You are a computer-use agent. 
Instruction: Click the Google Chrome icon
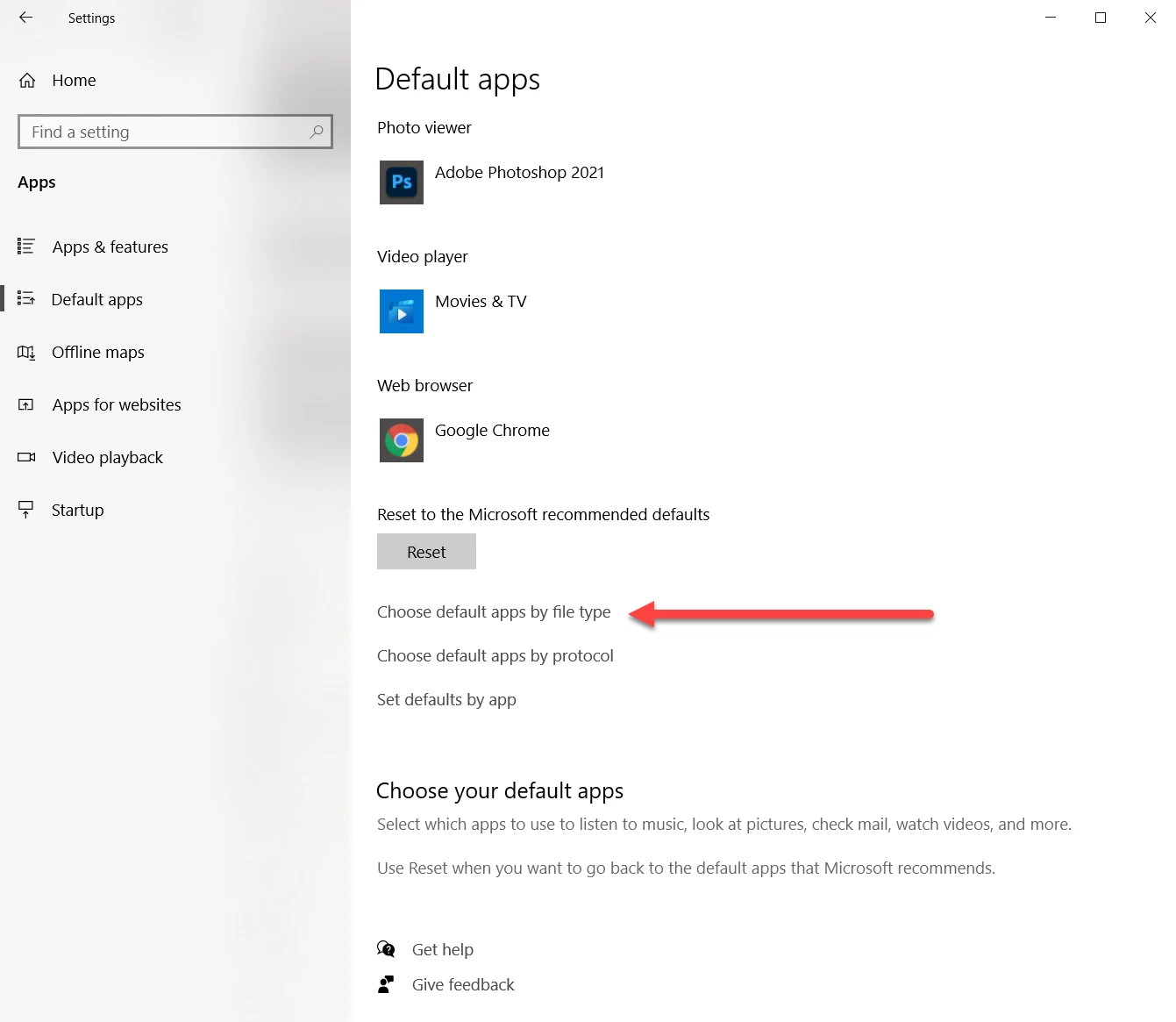pos(402,440)
